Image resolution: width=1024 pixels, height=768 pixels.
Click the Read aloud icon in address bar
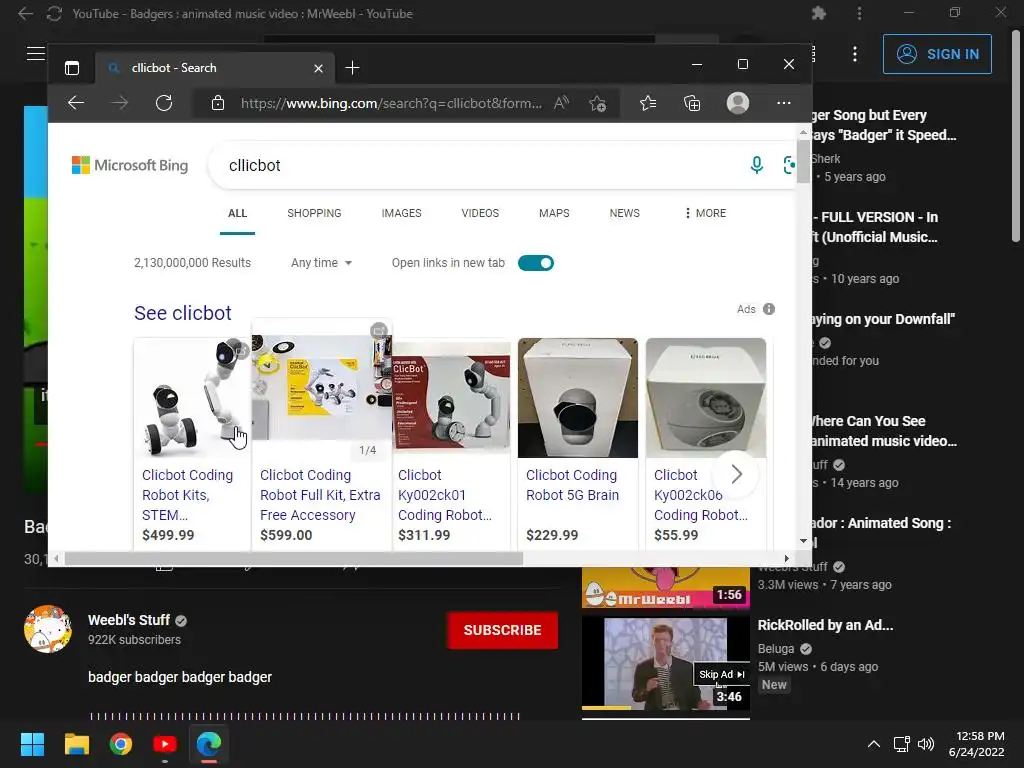pyautogui.click(x=561, y=103)
